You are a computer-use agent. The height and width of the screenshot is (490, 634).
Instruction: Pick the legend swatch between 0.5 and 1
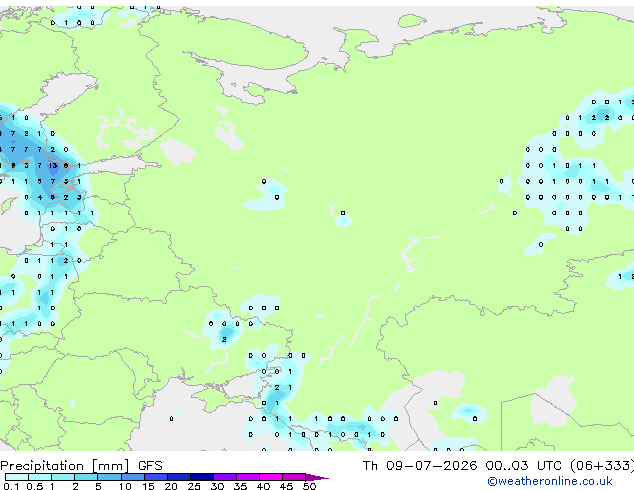40,477
